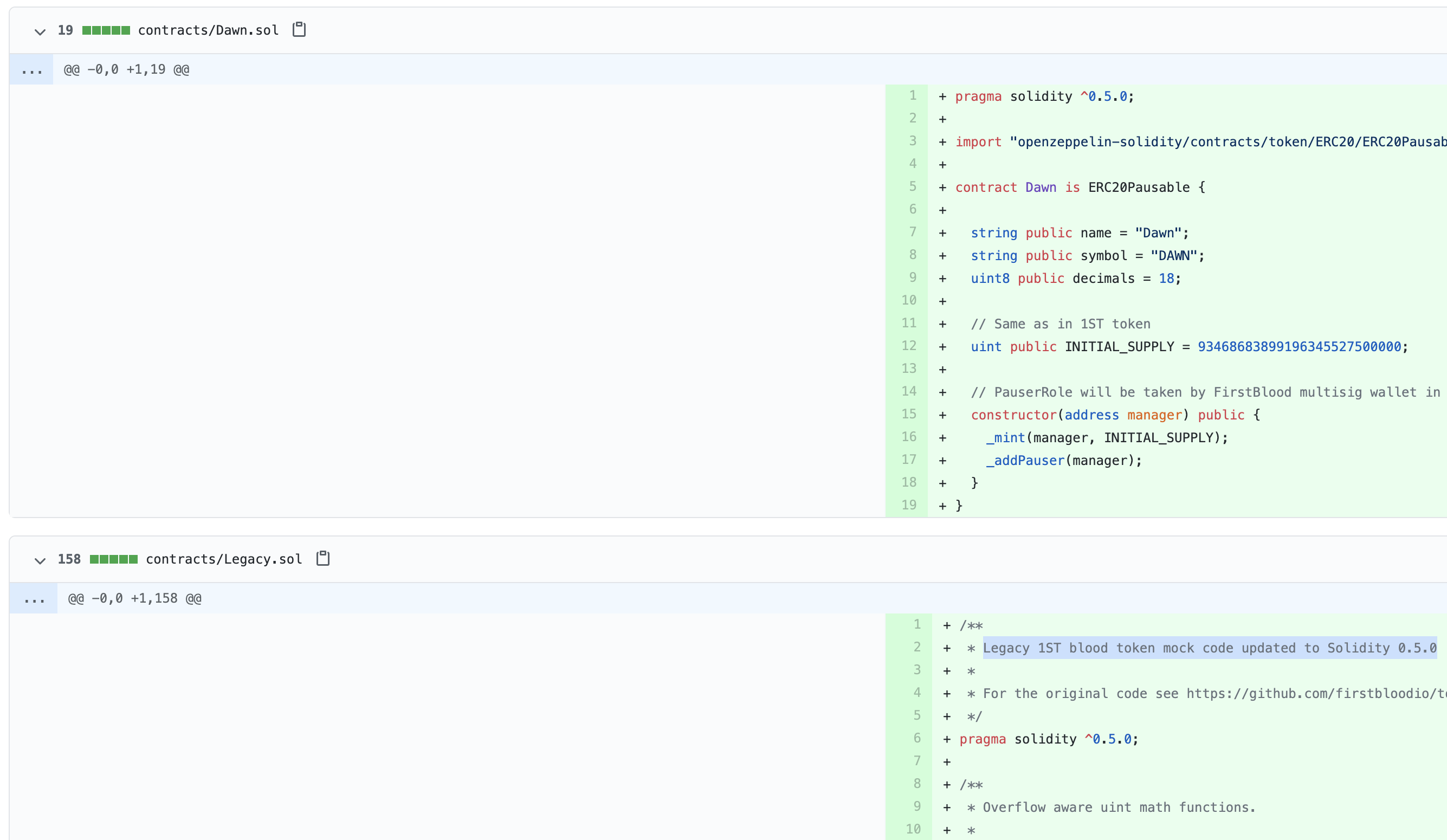Screen dimensions: 1447x840
Task: Click the highlighted Legacy 1ST blood token comment
Action: coord(1209,648)
